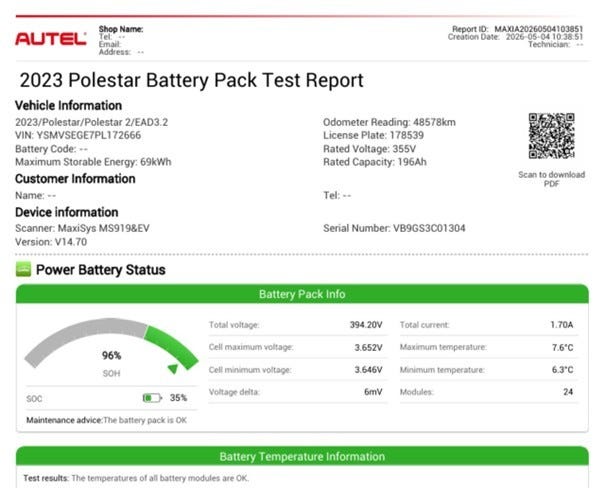Click the Creation Date 2026-05-04 10:38:51
The width and height of the screenshot is (605, 488).
tap(515, 37)
